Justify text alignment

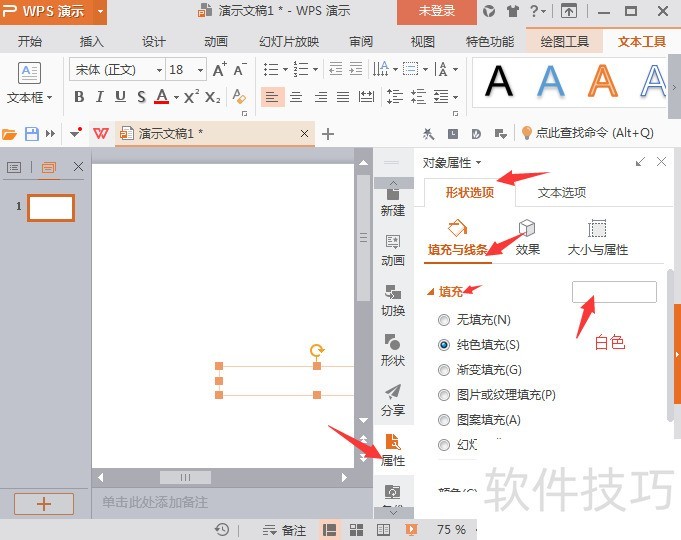click(x=343, y=96)
